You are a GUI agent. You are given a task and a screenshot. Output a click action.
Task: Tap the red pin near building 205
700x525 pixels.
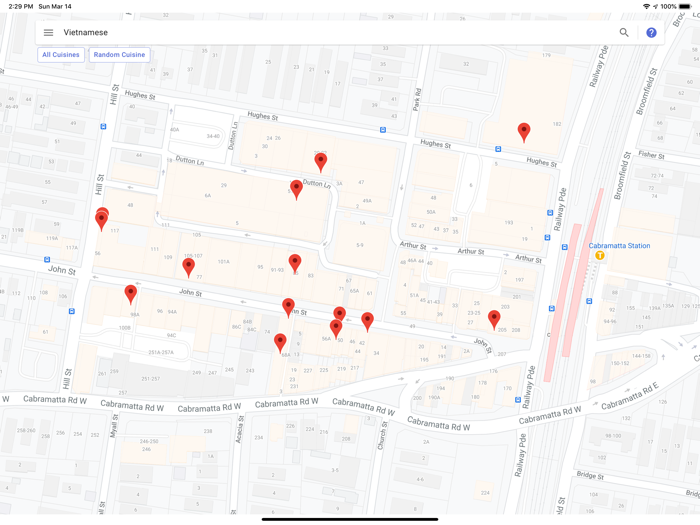(x=494, y=320)
